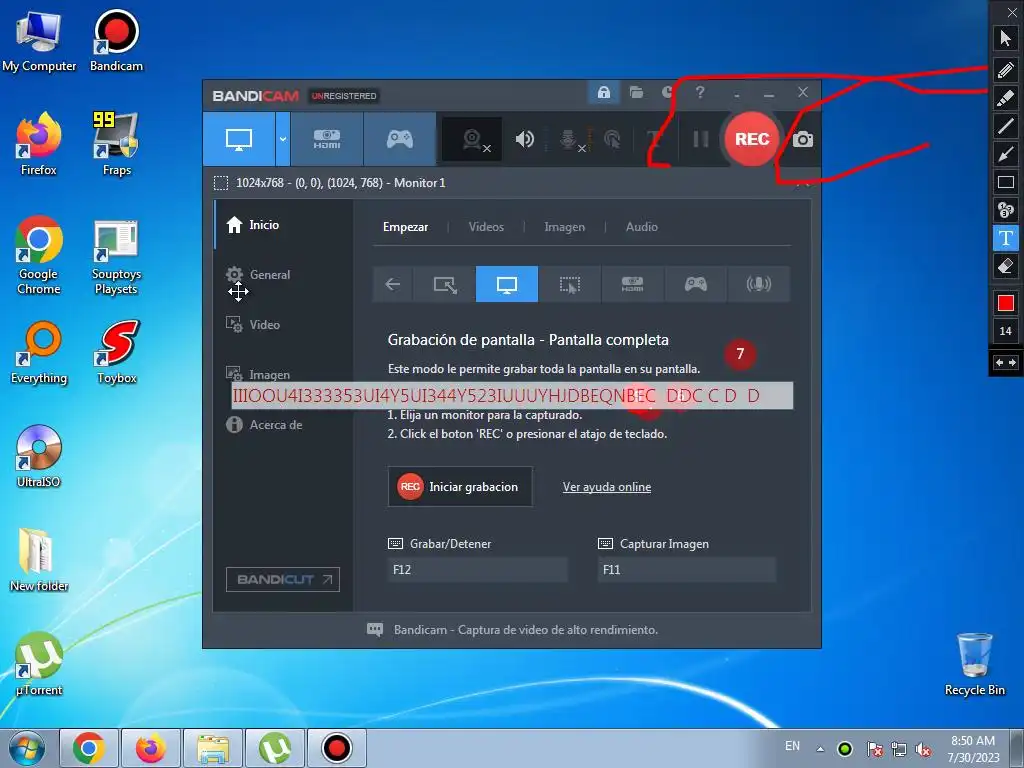Click the back arrow in mode row

392,284
